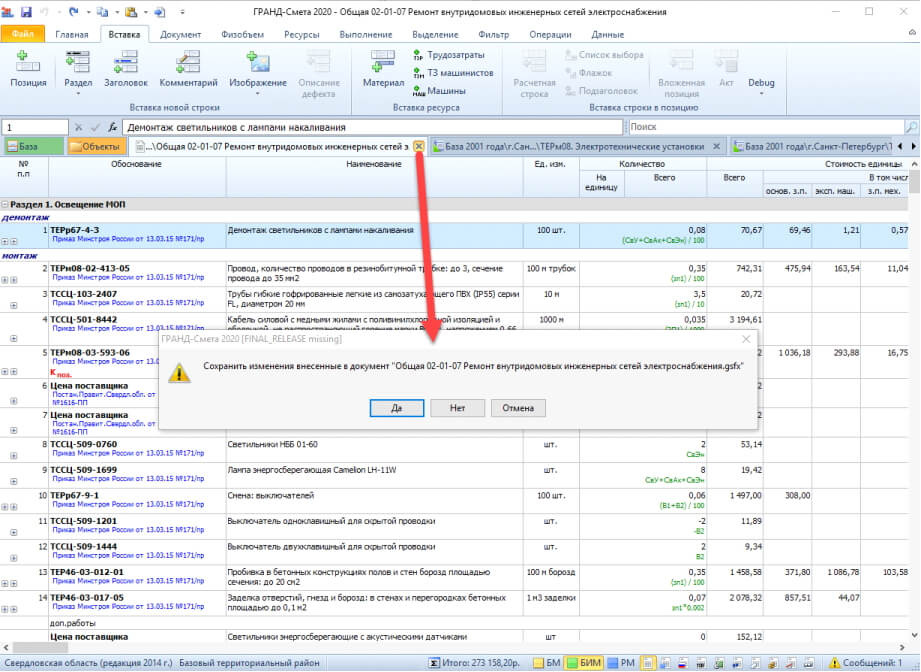Image resolution: width=921 pixels, height=672 pixels.
Task: Toggle БИМ mode in the status bar
Action: pyautogui.click(x=584, y=663)
